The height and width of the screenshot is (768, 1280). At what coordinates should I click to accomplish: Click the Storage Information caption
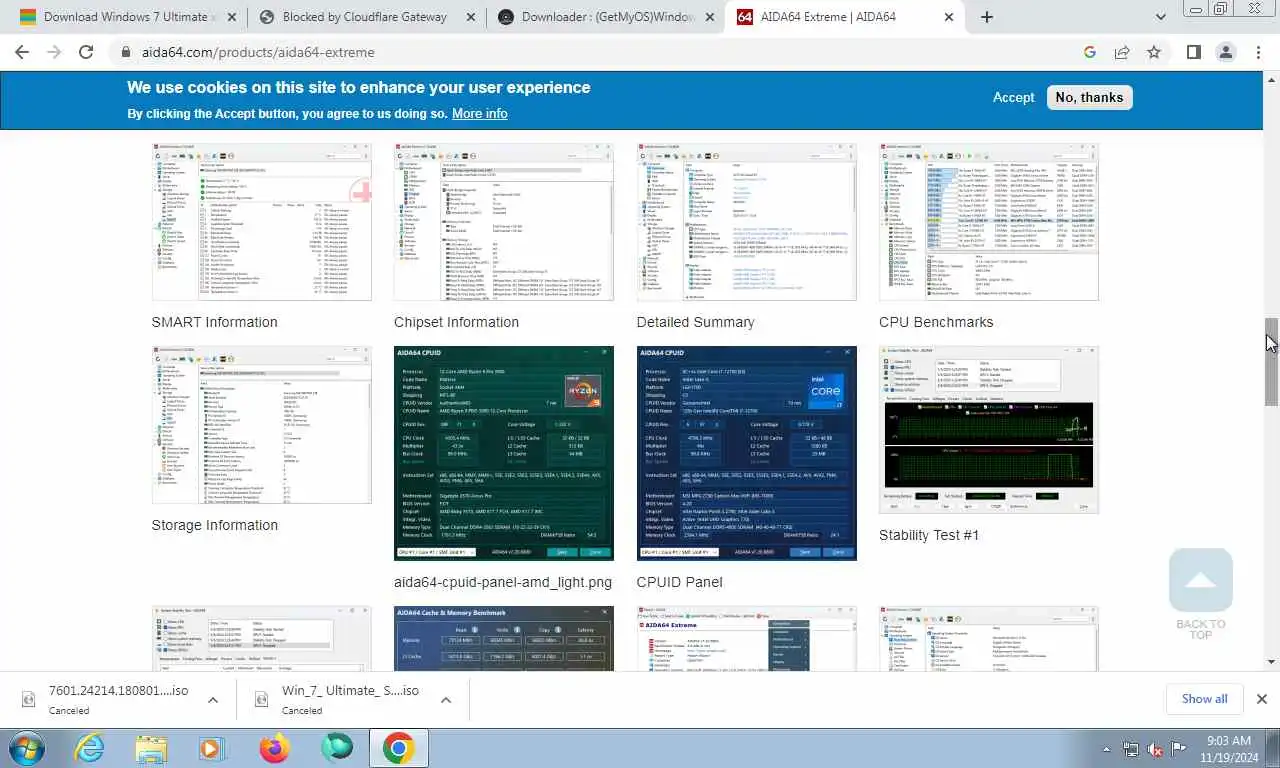[214, 525]
